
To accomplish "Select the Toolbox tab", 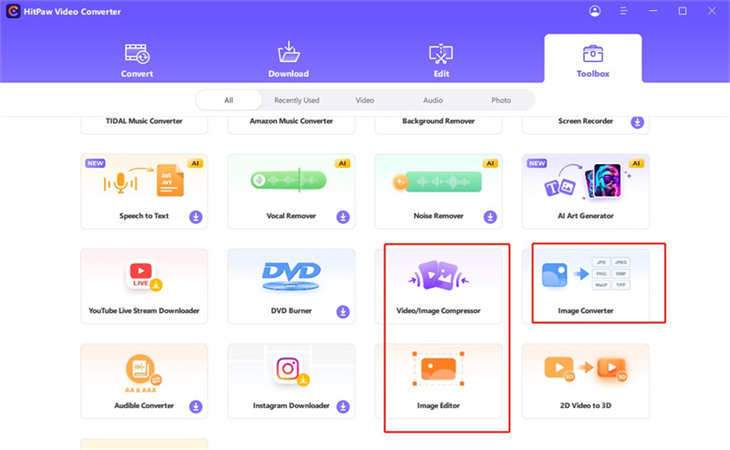I will coord(593,59).
